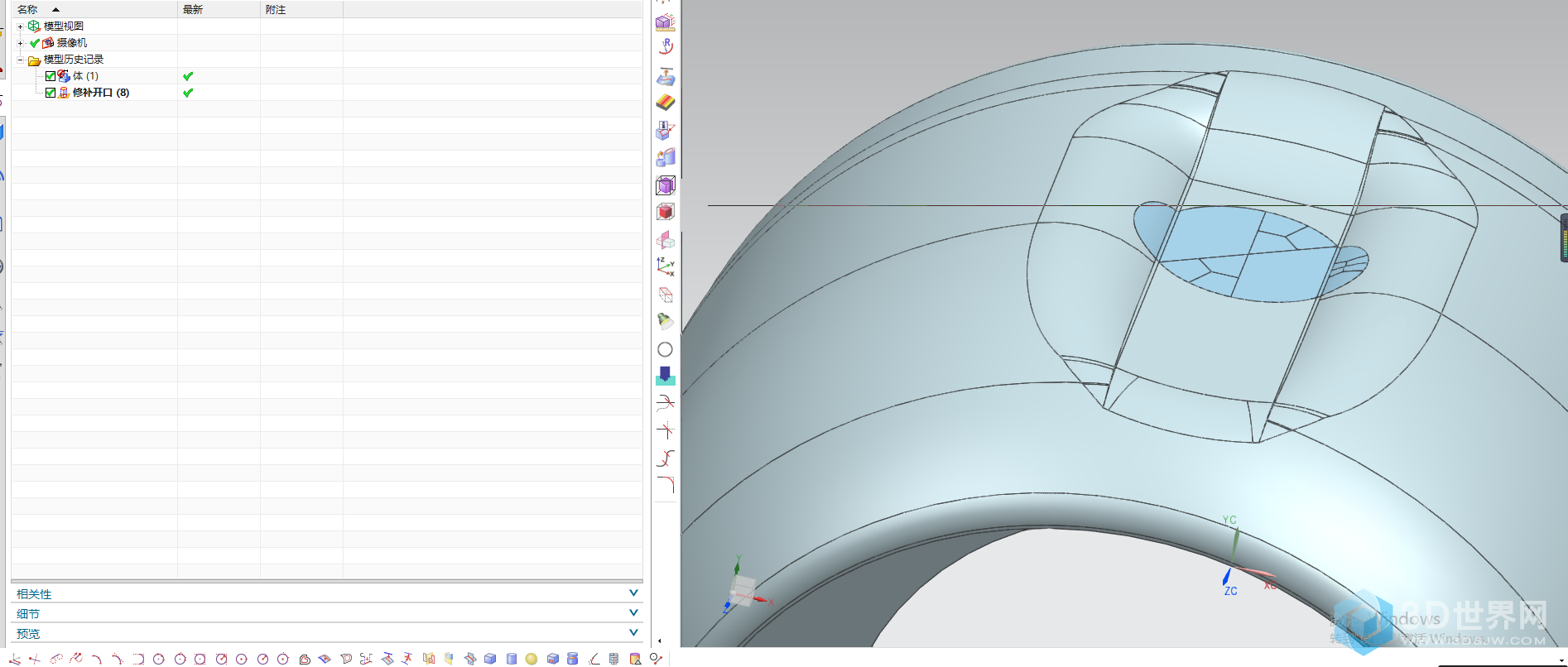Click the cylinder with orange band icon
Viewport: 1568px width, 667px height.
point(572,659)
